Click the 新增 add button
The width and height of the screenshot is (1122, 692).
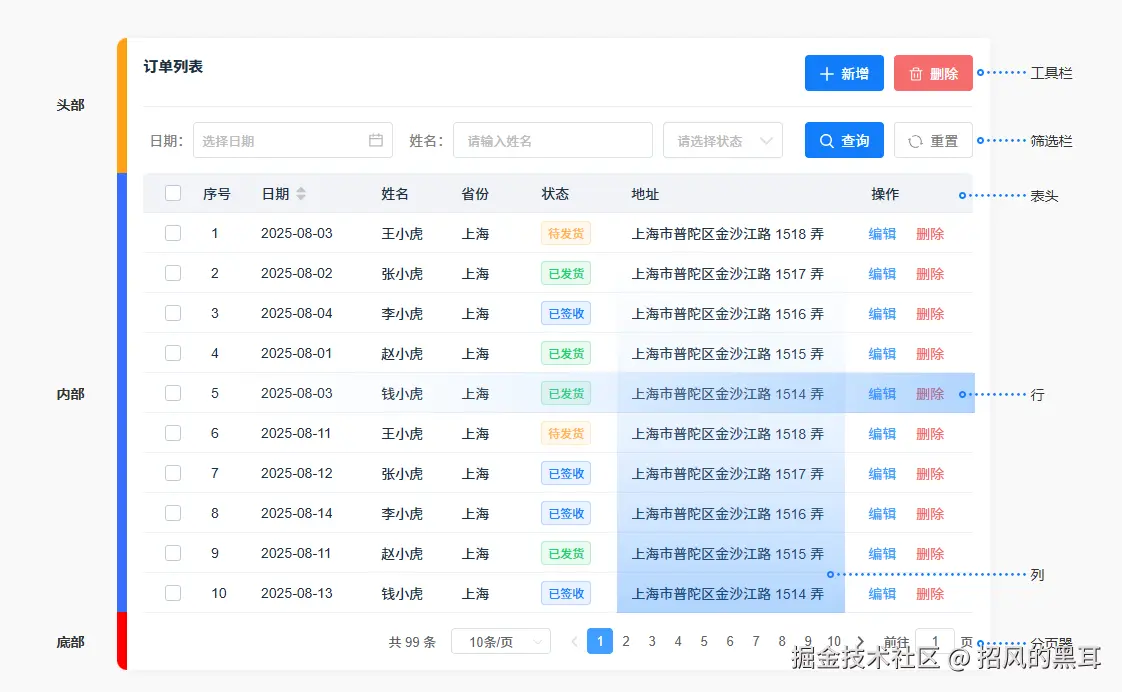[844, 73]
